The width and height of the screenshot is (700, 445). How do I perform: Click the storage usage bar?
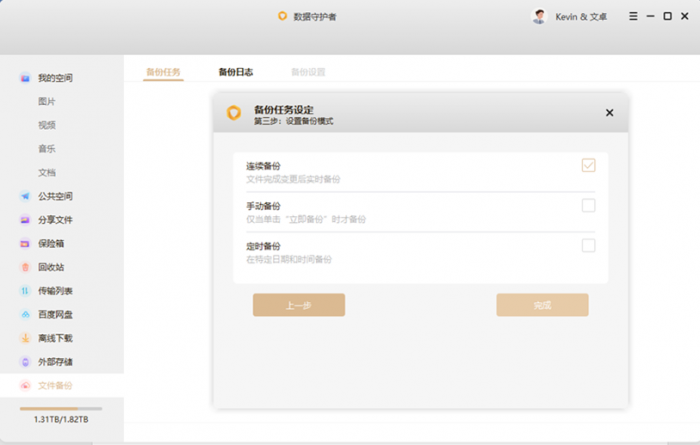click(x=61, y=408)
